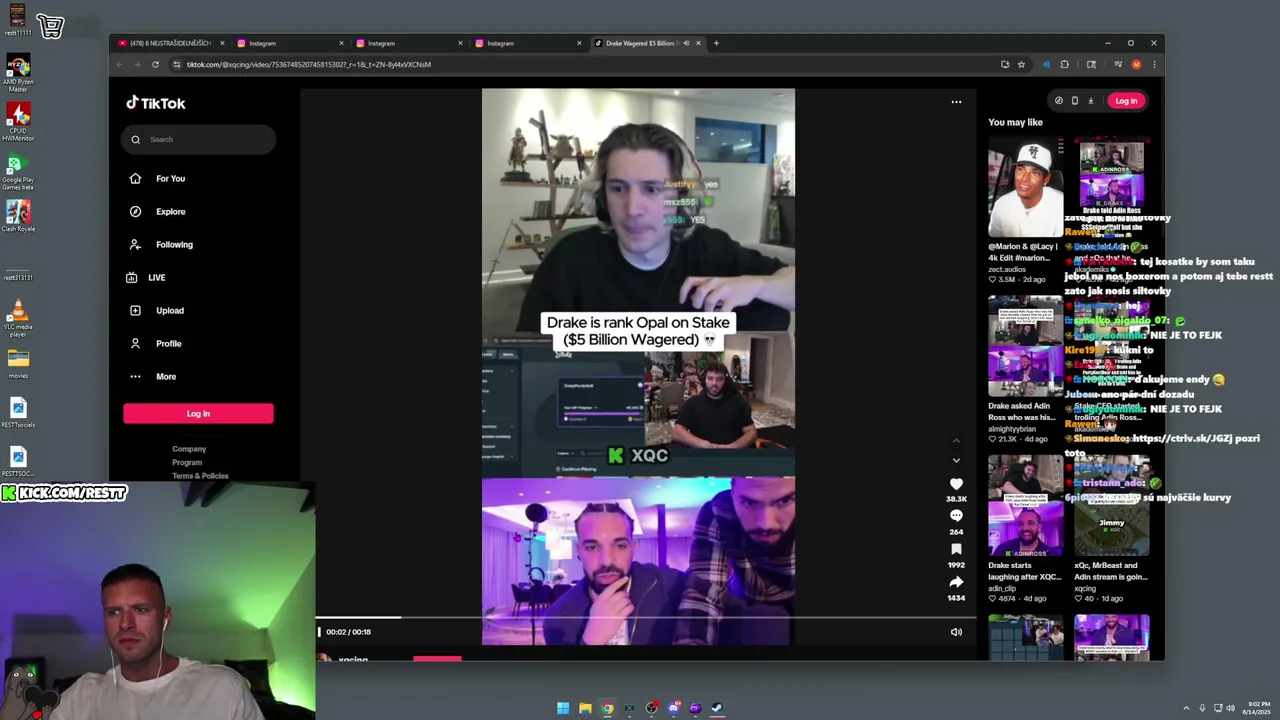
Task: Open the Company footer link
Action: [189, 449]
